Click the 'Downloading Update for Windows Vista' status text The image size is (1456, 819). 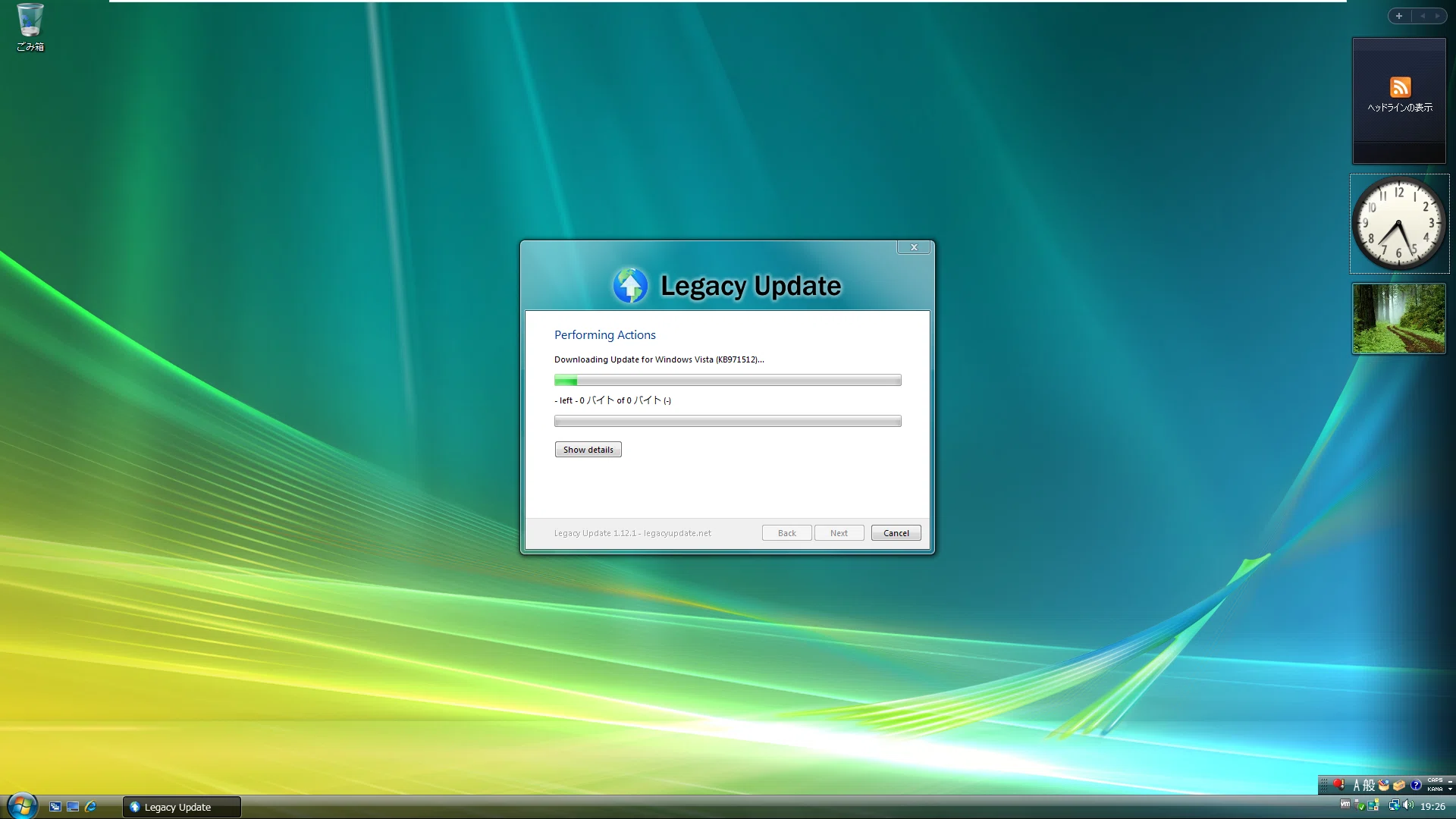pyautogui.click(x=659, y=359)
